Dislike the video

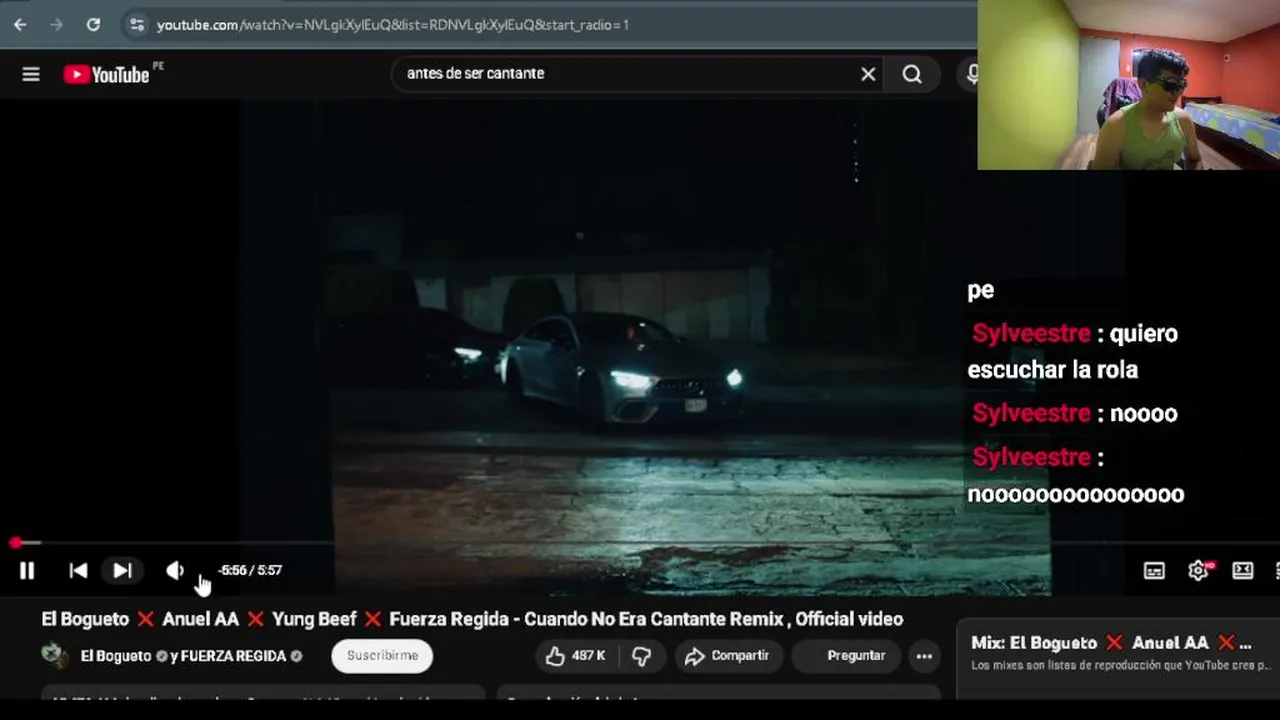(642, 656)
